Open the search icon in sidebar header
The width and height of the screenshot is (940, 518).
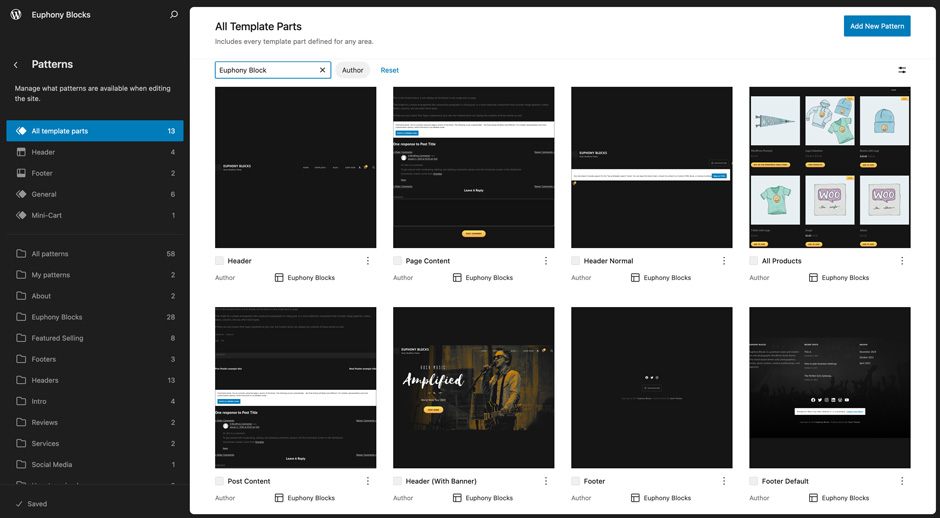174,15
